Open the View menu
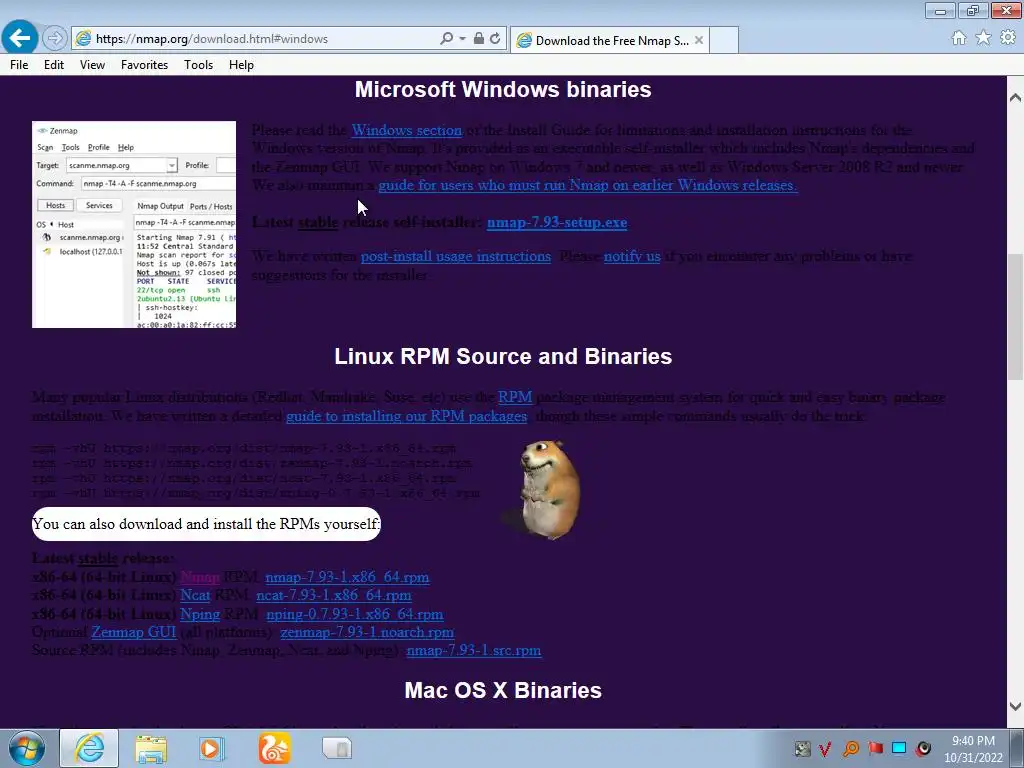The width and height of the screenshot is (1024, 768). click(92, 65)
